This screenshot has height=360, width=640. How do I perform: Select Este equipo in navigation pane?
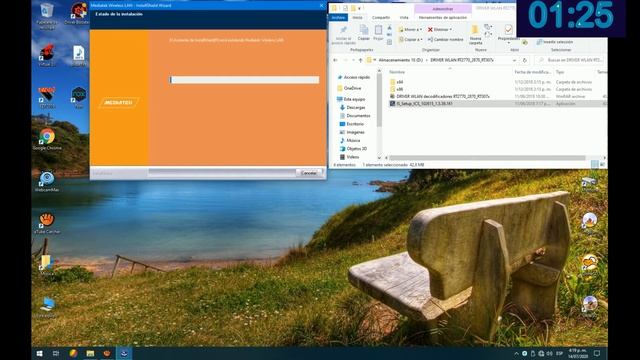click(354, 99)
